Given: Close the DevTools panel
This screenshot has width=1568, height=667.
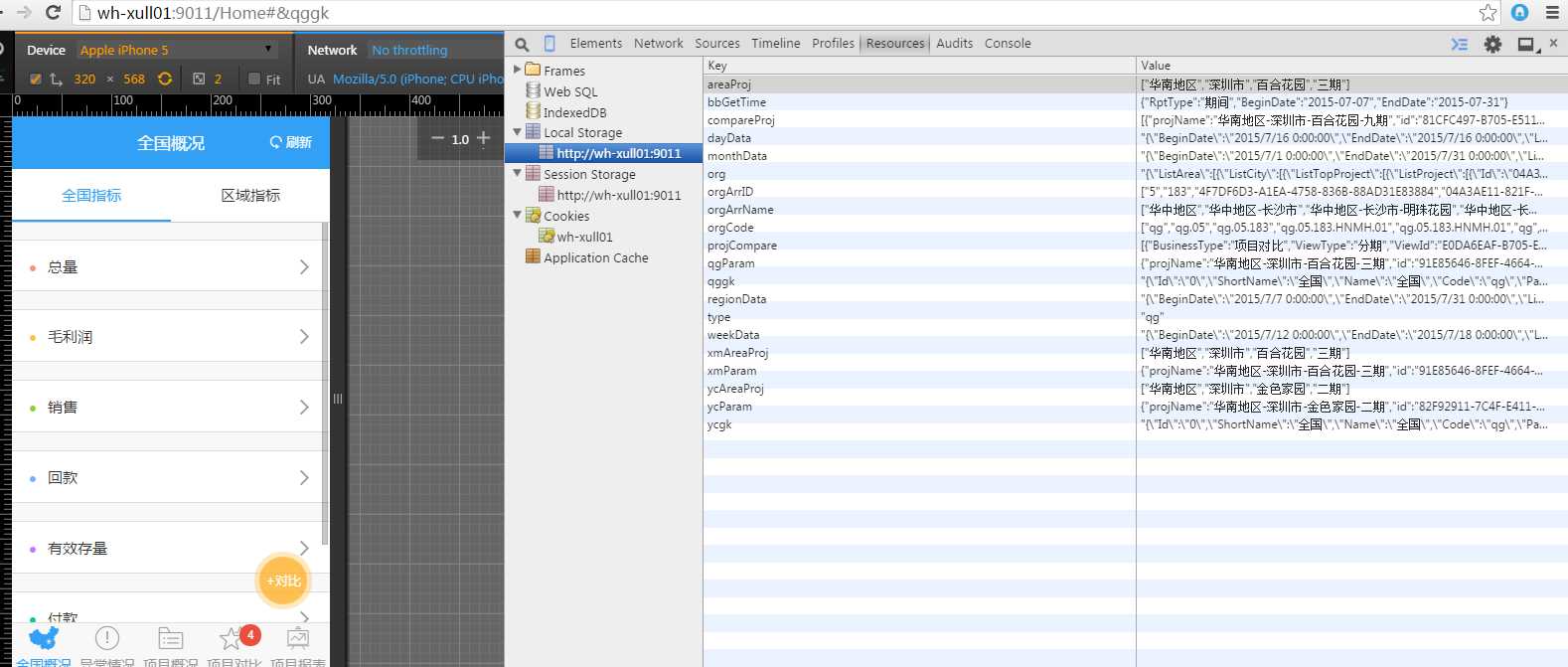Looking at the screenshot, I should 1553,43.
